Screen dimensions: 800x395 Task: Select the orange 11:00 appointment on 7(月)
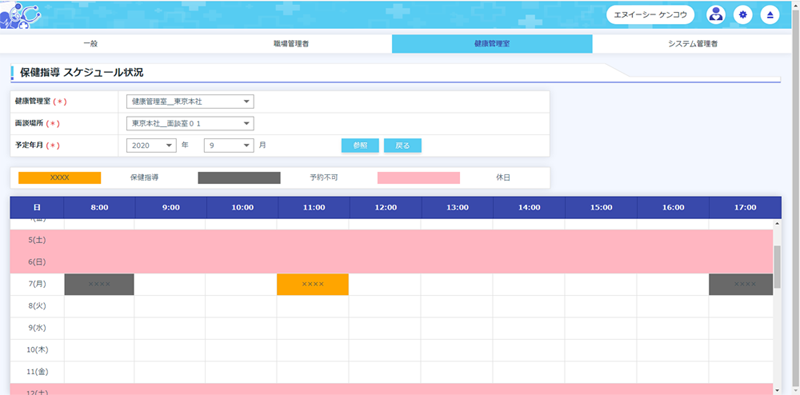tap(313, 284)
